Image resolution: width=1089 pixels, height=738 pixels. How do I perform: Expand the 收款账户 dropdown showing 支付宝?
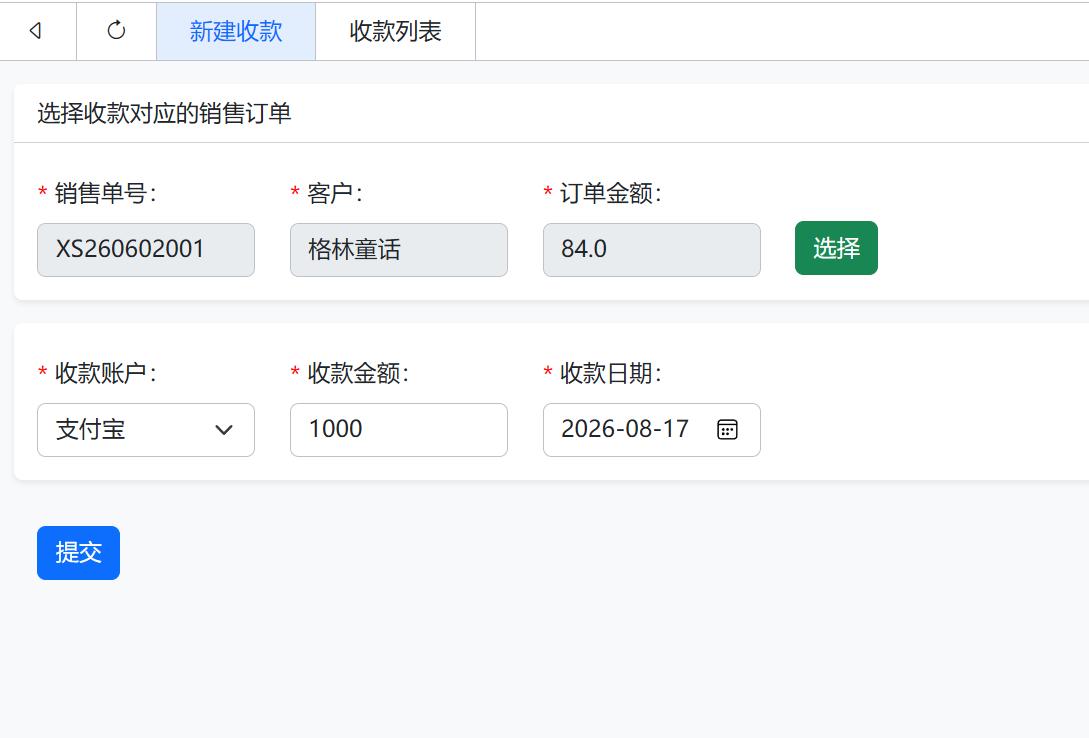point(146,430)
